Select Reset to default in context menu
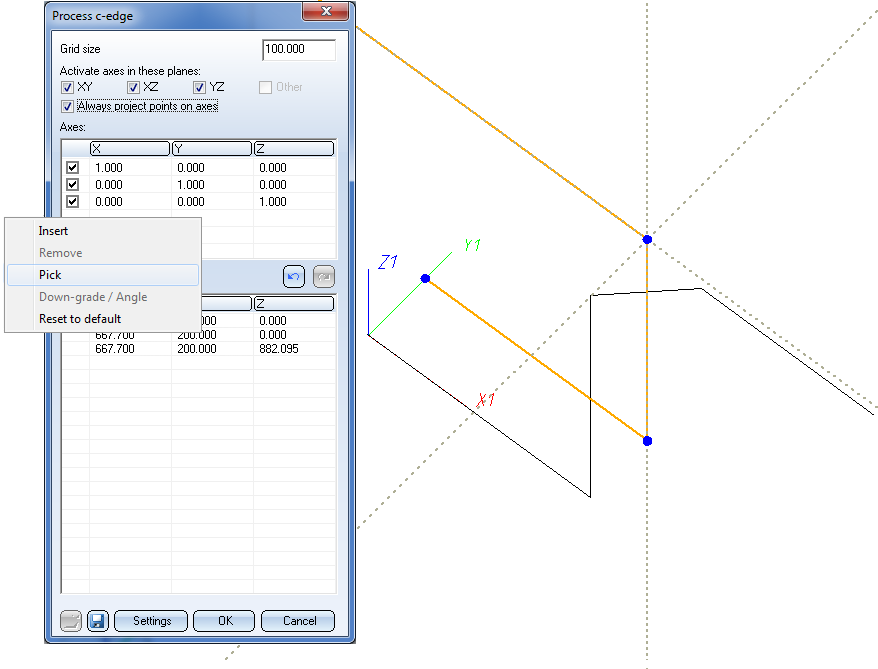 (80, 319)
